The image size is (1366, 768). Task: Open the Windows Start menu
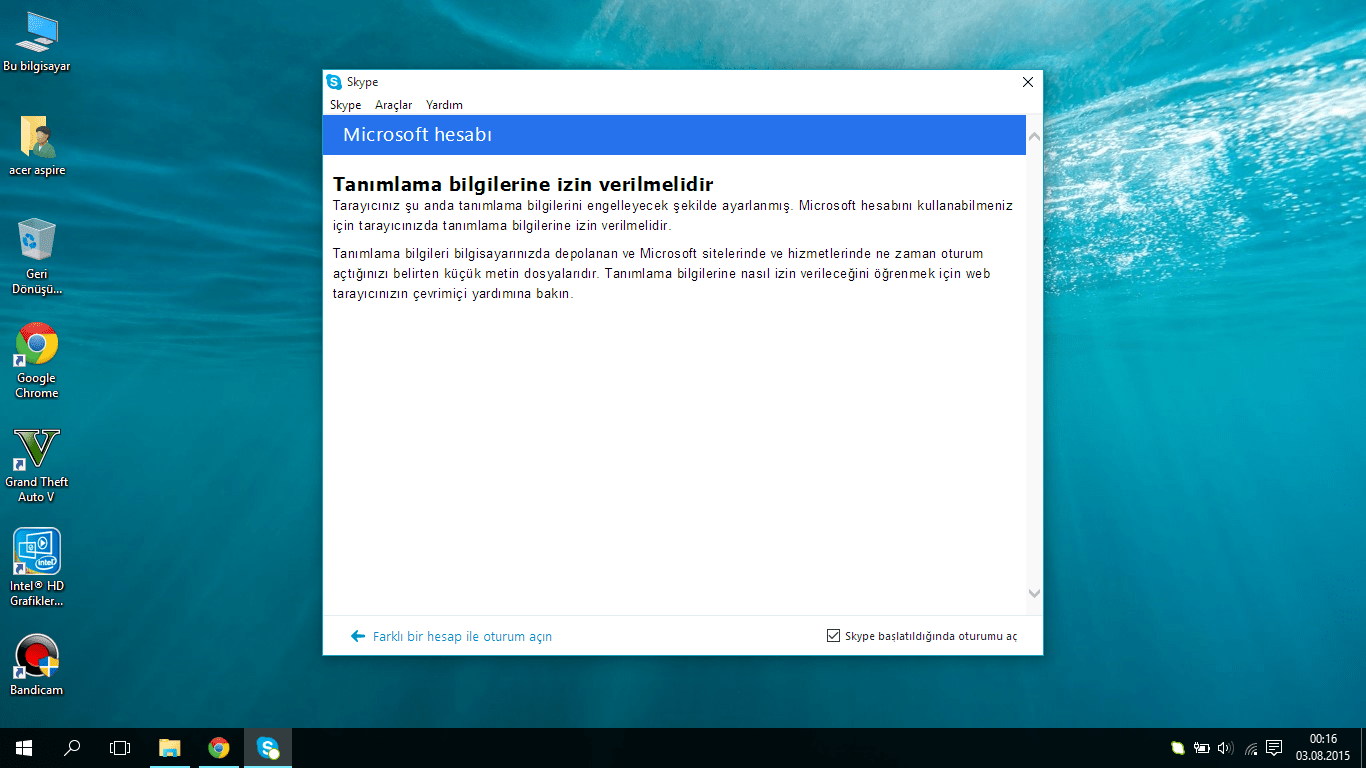coord(24,748)
